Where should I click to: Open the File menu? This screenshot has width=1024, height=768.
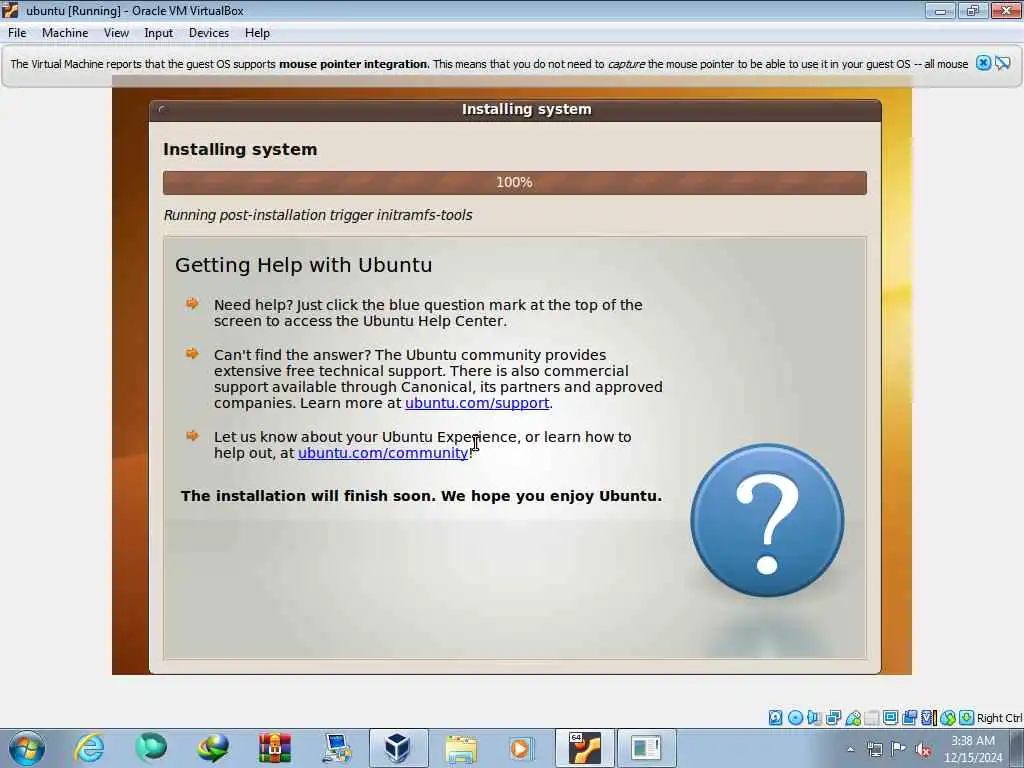pyautogui.click(x=17, y=33)
